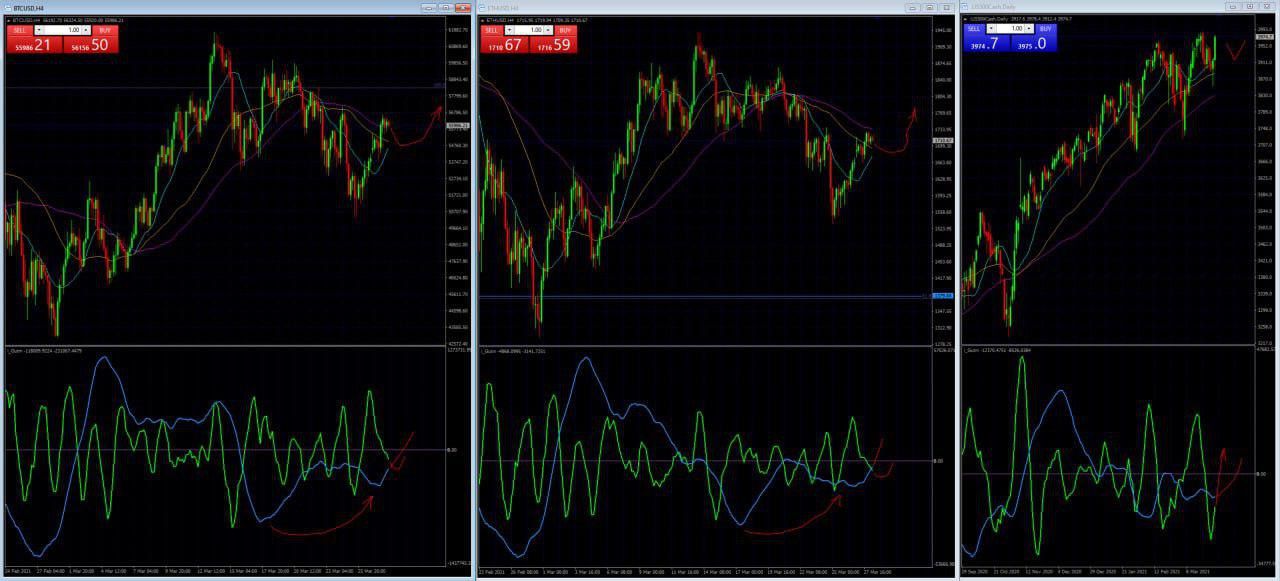Click BTCUSD,H4 title bar text

(29, 8)
